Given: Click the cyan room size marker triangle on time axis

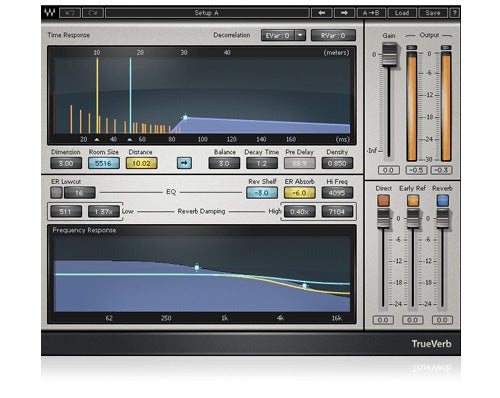Looking at the screenshot, I should pyautogui.click(x=130, y=140).
